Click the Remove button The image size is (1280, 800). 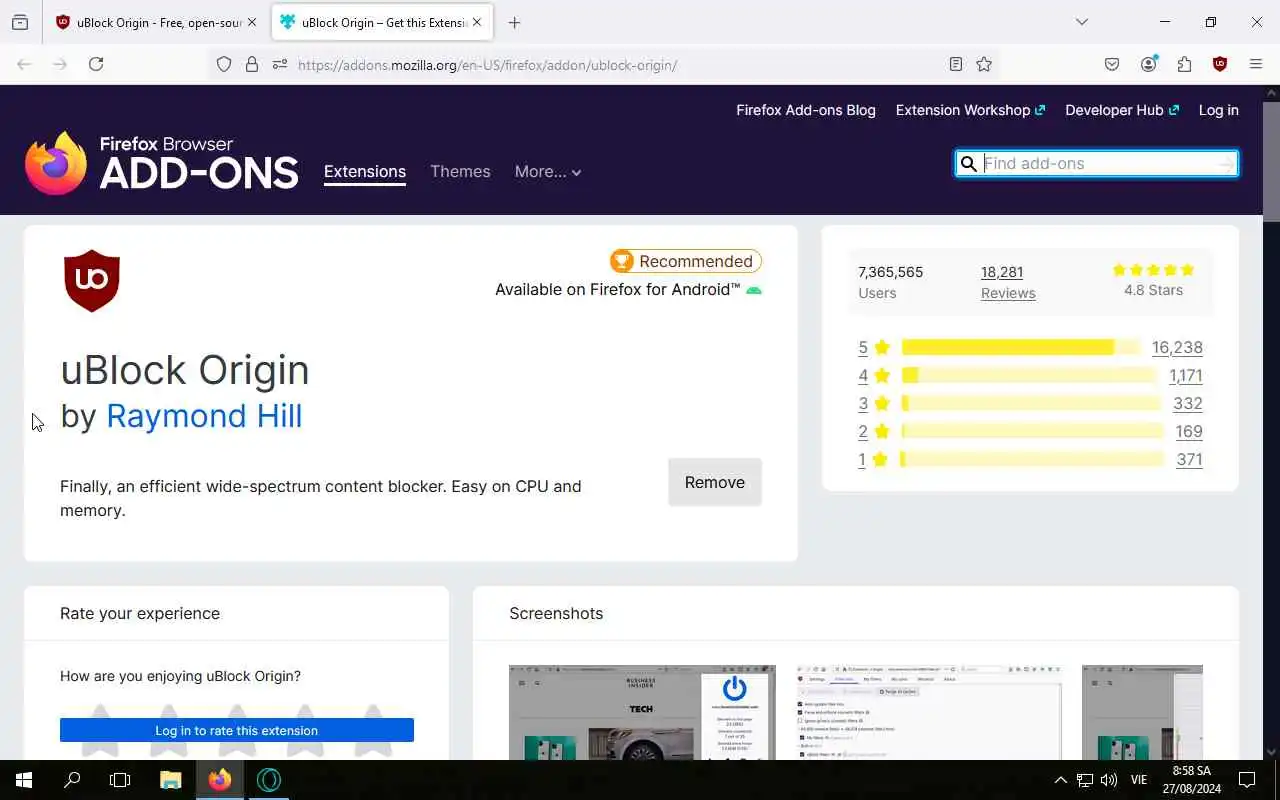[715, 482]
